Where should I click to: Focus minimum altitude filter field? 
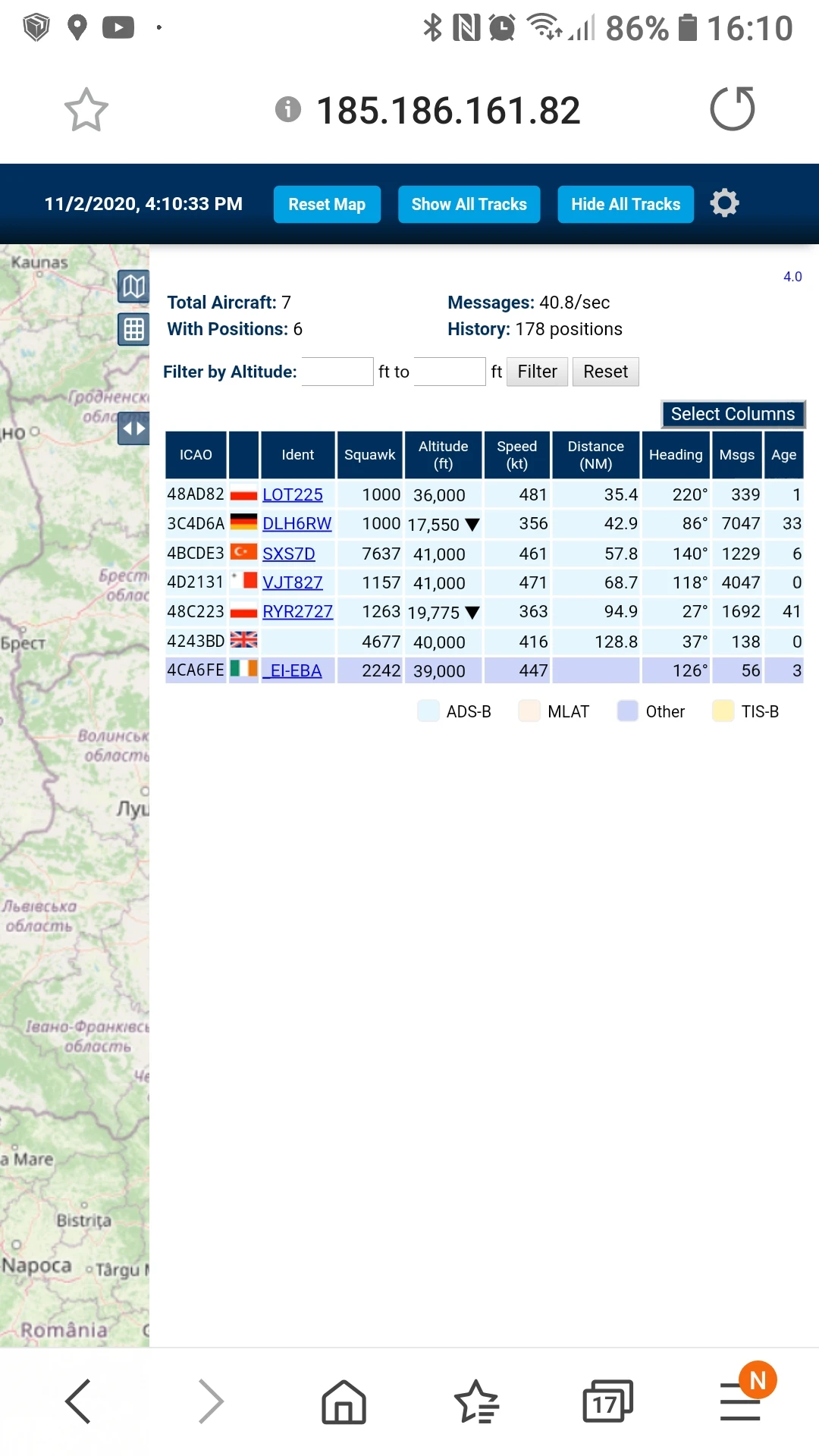tap(337, 372)
